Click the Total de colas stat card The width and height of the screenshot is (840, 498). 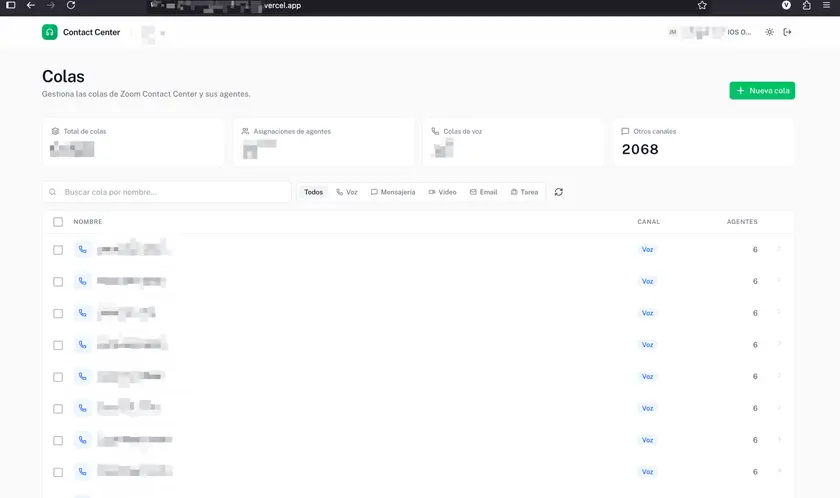click(133, 142)
